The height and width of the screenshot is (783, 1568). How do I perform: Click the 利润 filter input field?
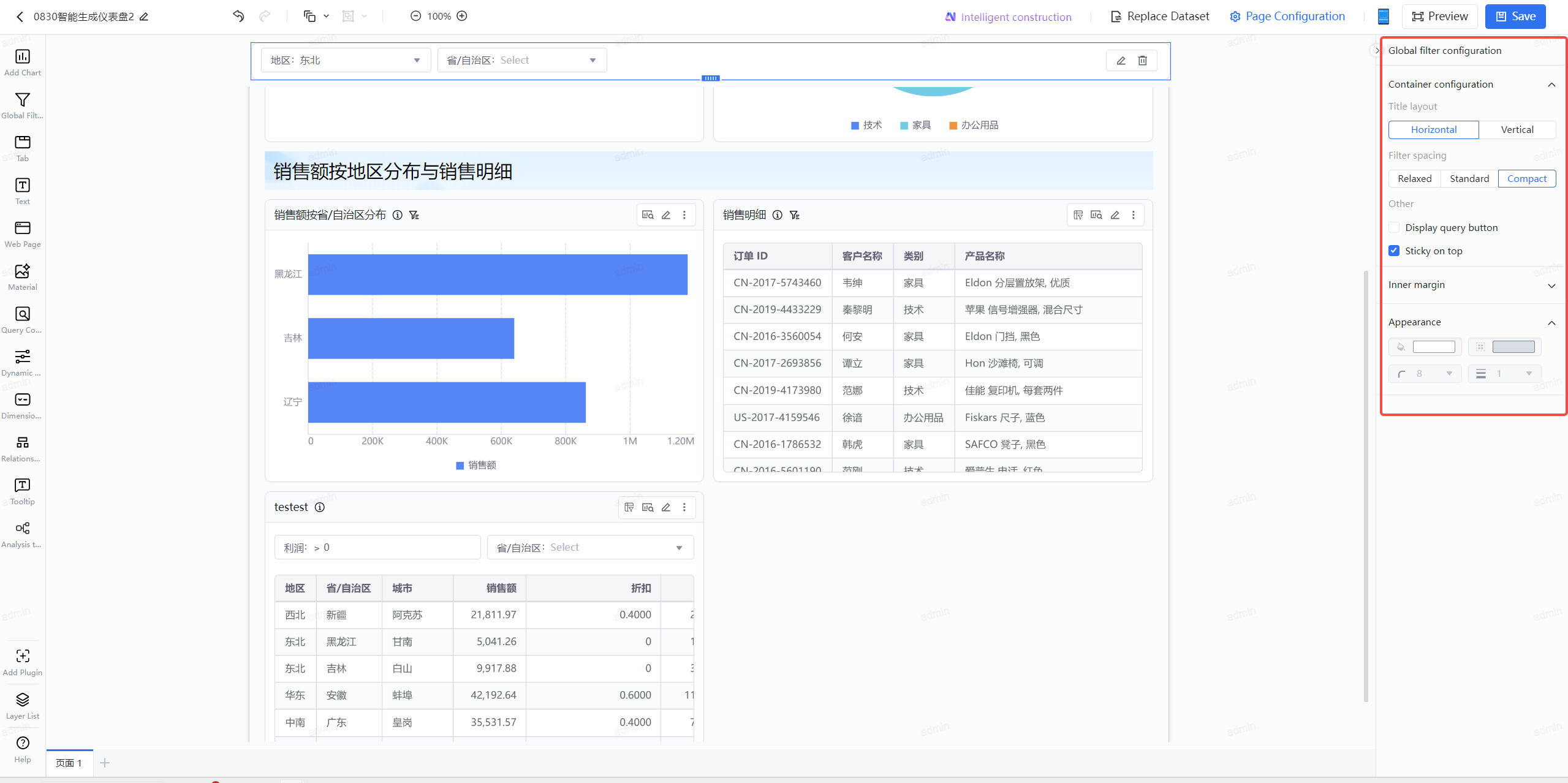coord(377,547)
